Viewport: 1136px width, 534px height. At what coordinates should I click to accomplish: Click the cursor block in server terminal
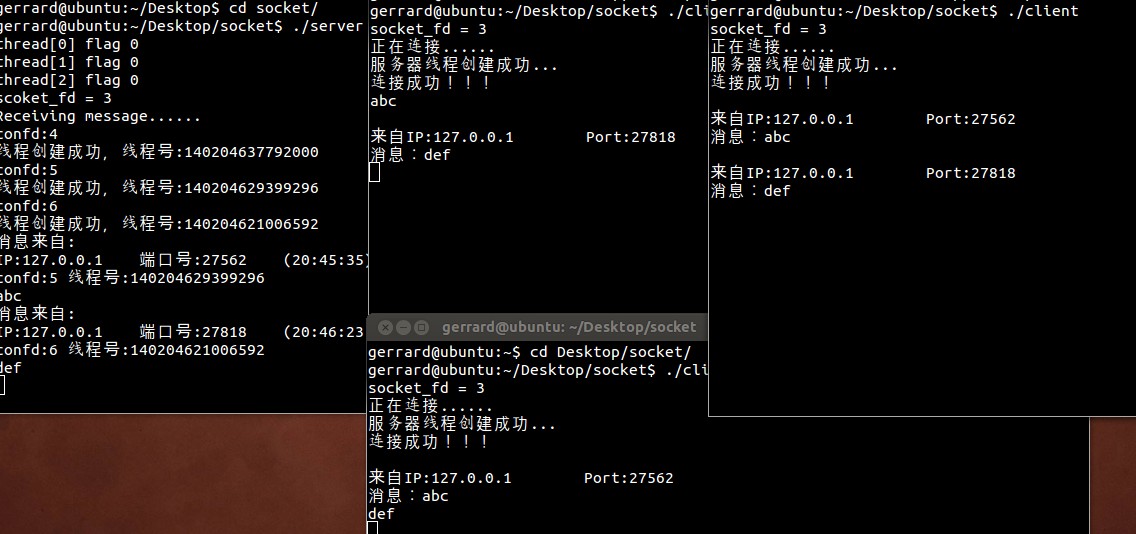pyautogui.click(x=2, y=385)
